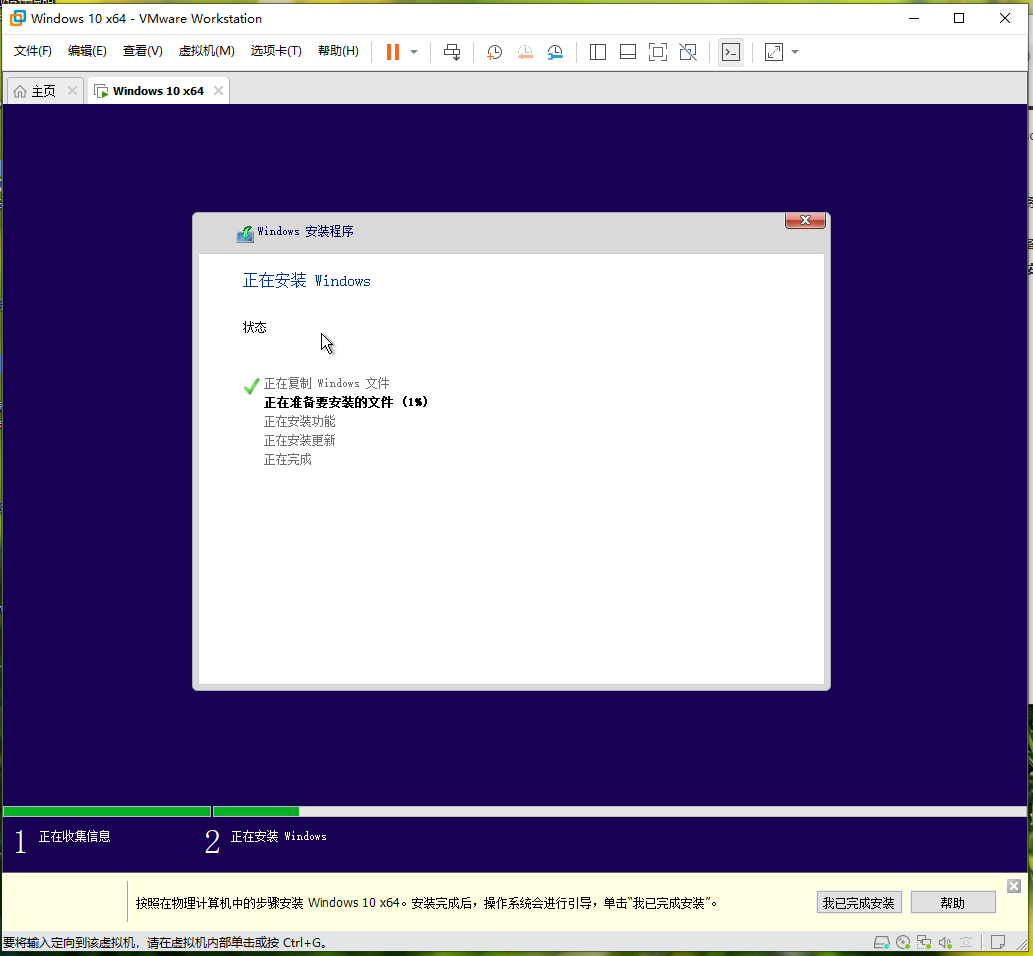Close the Windows 安装程序 dialog
This screenshot has width=1033, height=956.
pyautogui.click(x=805, y=220)
